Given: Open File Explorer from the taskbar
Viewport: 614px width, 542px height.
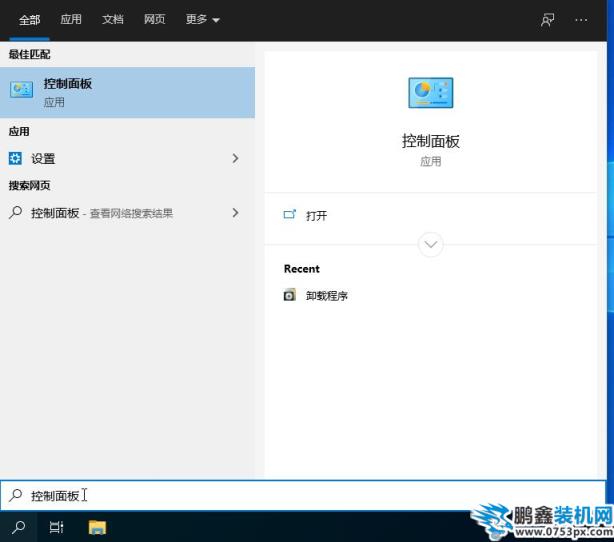Looking at the screenshot, I should pyautogui.click(x=97, y=527).
